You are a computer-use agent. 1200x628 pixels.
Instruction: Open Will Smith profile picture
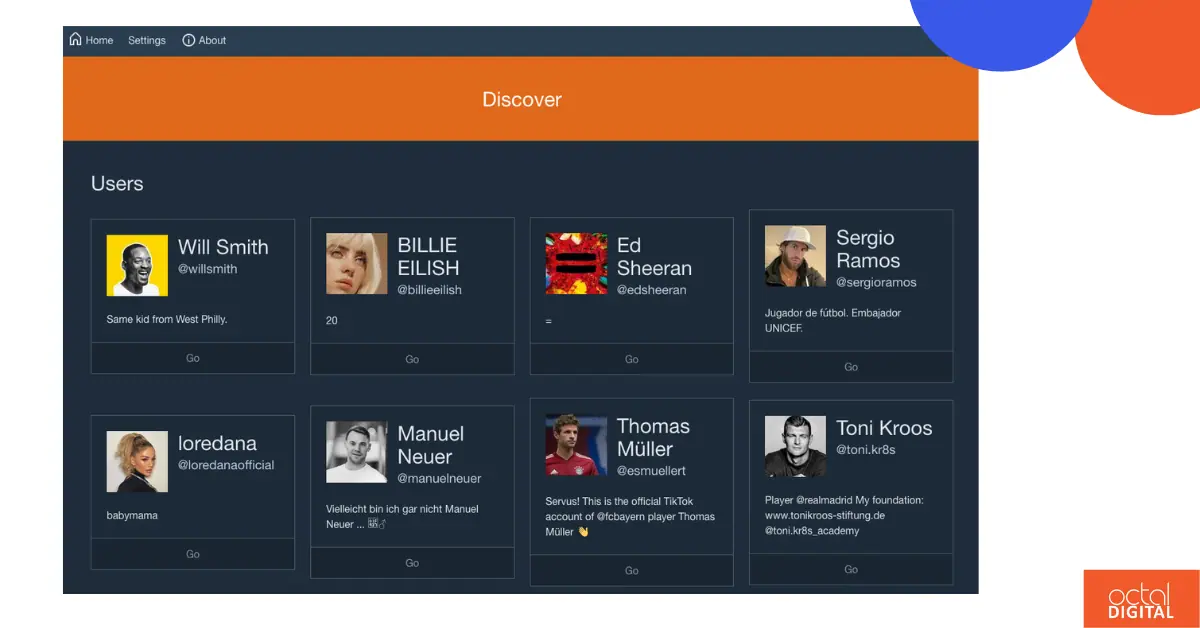137,265
